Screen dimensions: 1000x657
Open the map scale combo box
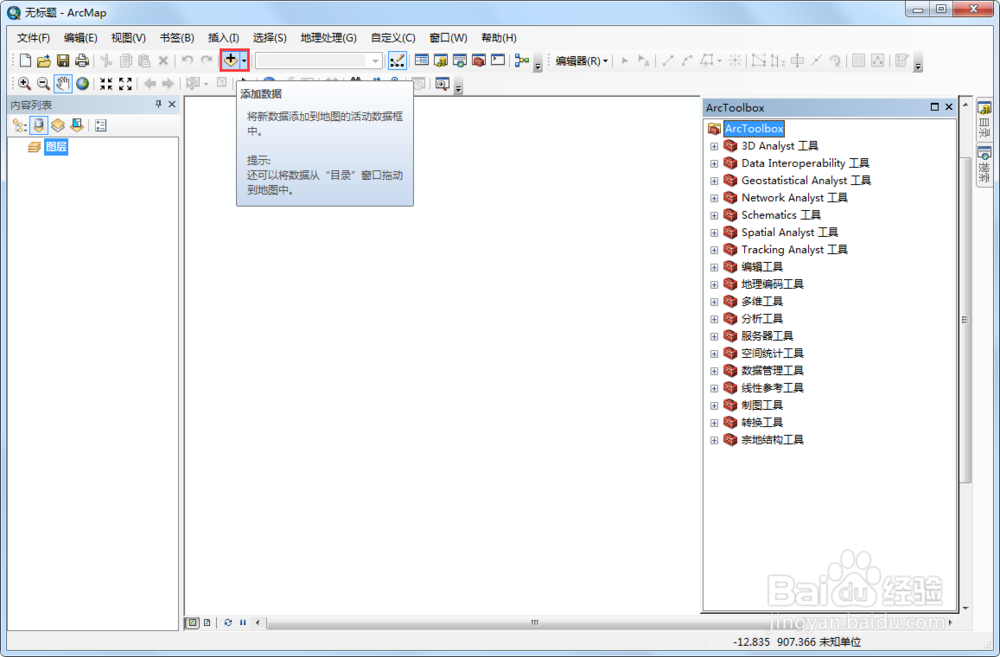click(318, 61)
